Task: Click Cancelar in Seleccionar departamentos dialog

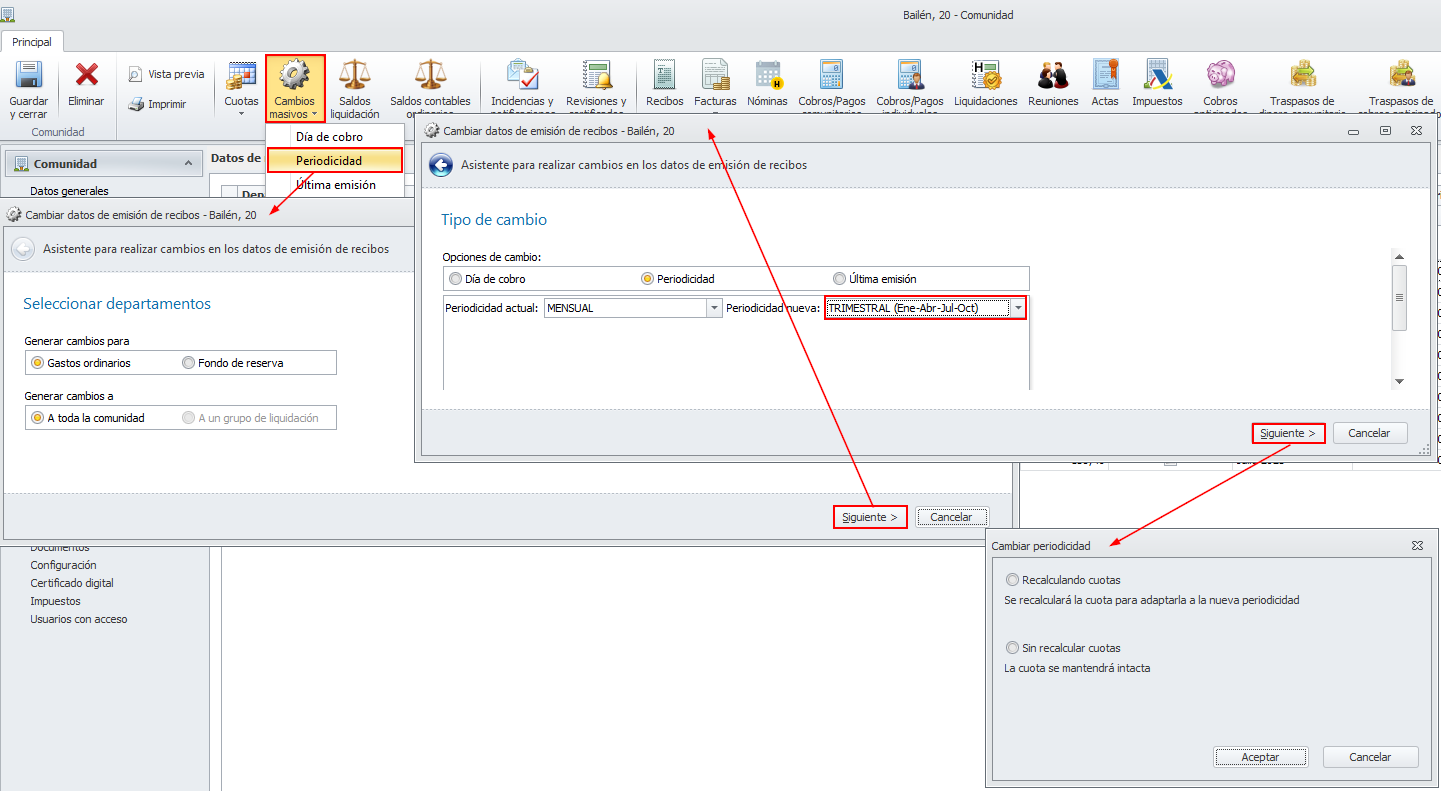Action: pyautogui.click(x=951, y=517)
